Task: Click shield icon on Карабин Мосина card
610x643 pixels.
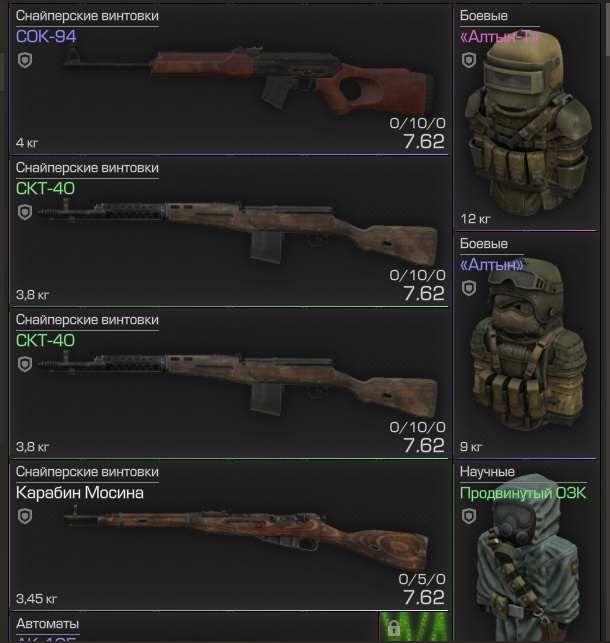Action: (25, 516)
